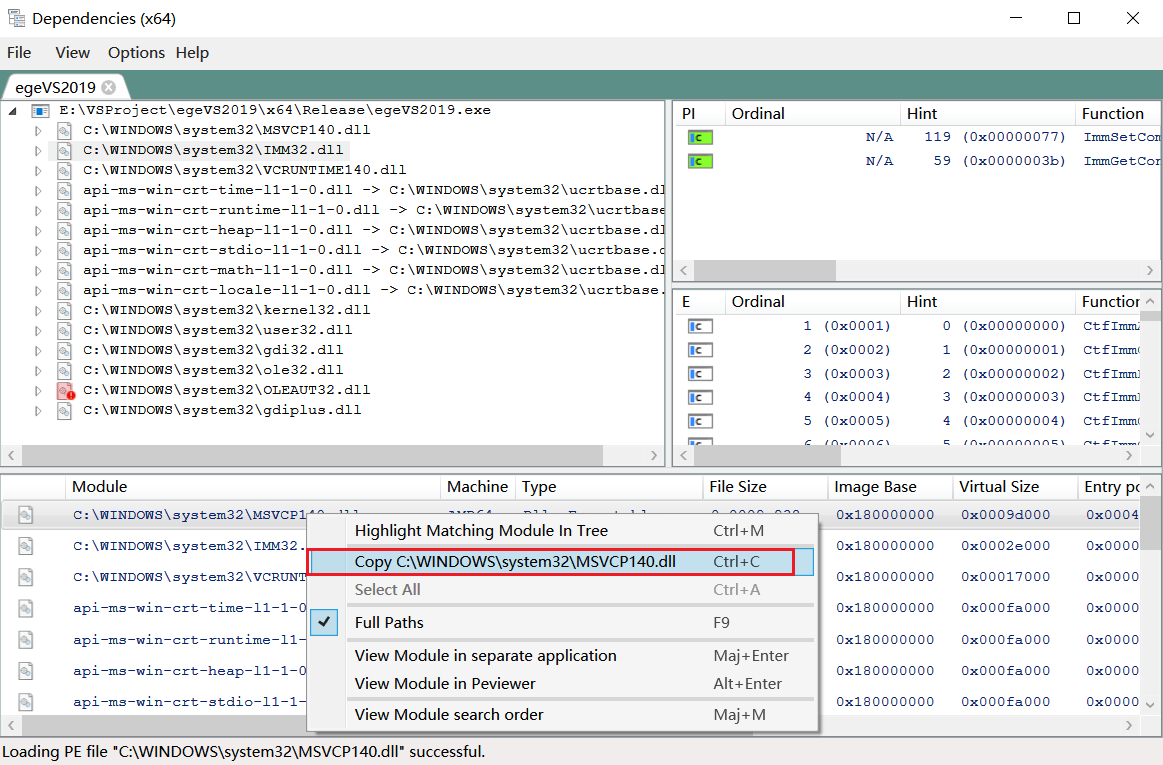The height and width of the screenshot is (765, 1163).
Task: Click the IMM32.dll module icon in tree
Action: point(65,151)
